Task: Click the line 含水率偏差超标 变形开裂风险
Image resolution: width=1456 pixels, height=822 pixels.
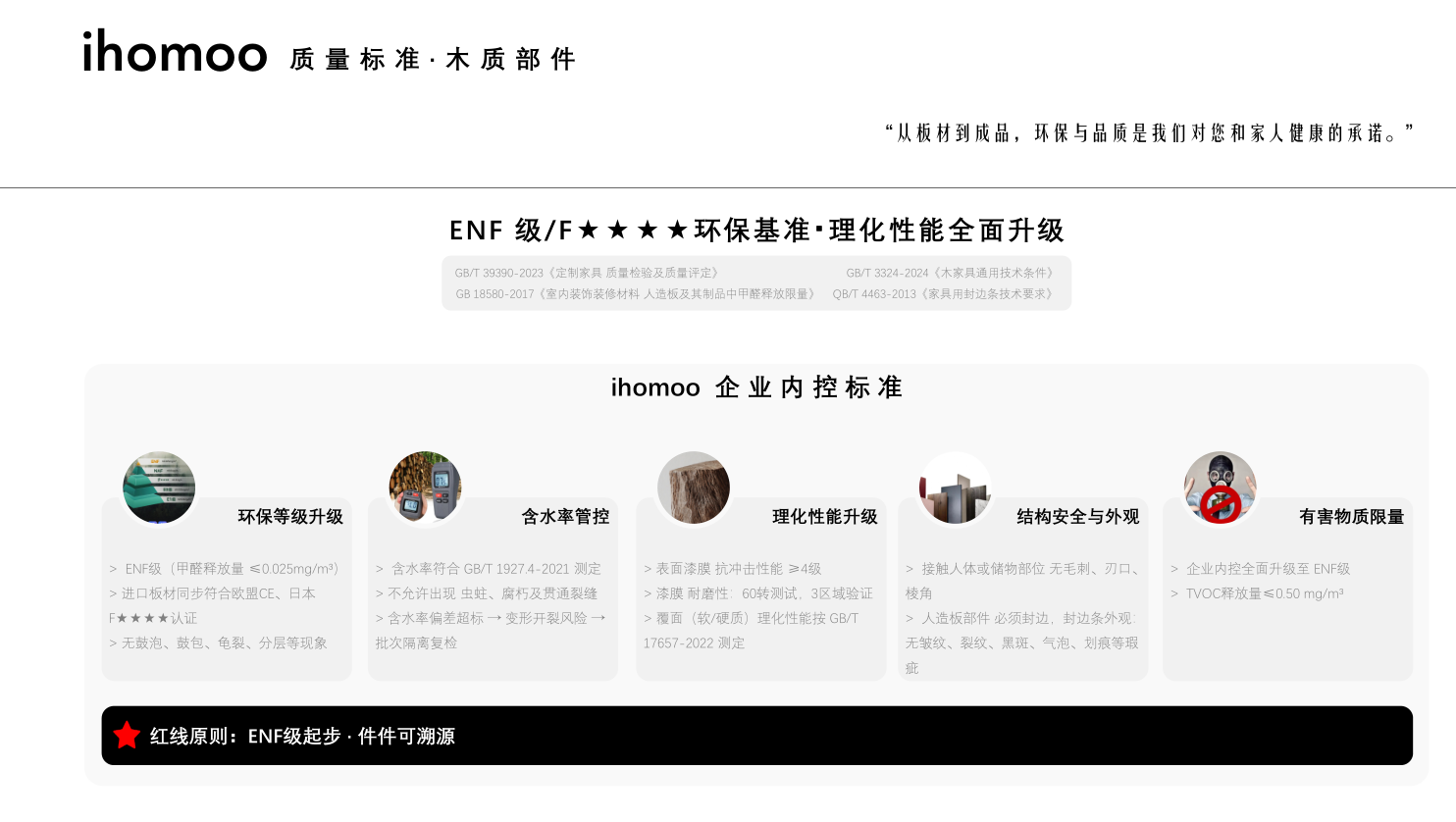Action: pos(491,630)
